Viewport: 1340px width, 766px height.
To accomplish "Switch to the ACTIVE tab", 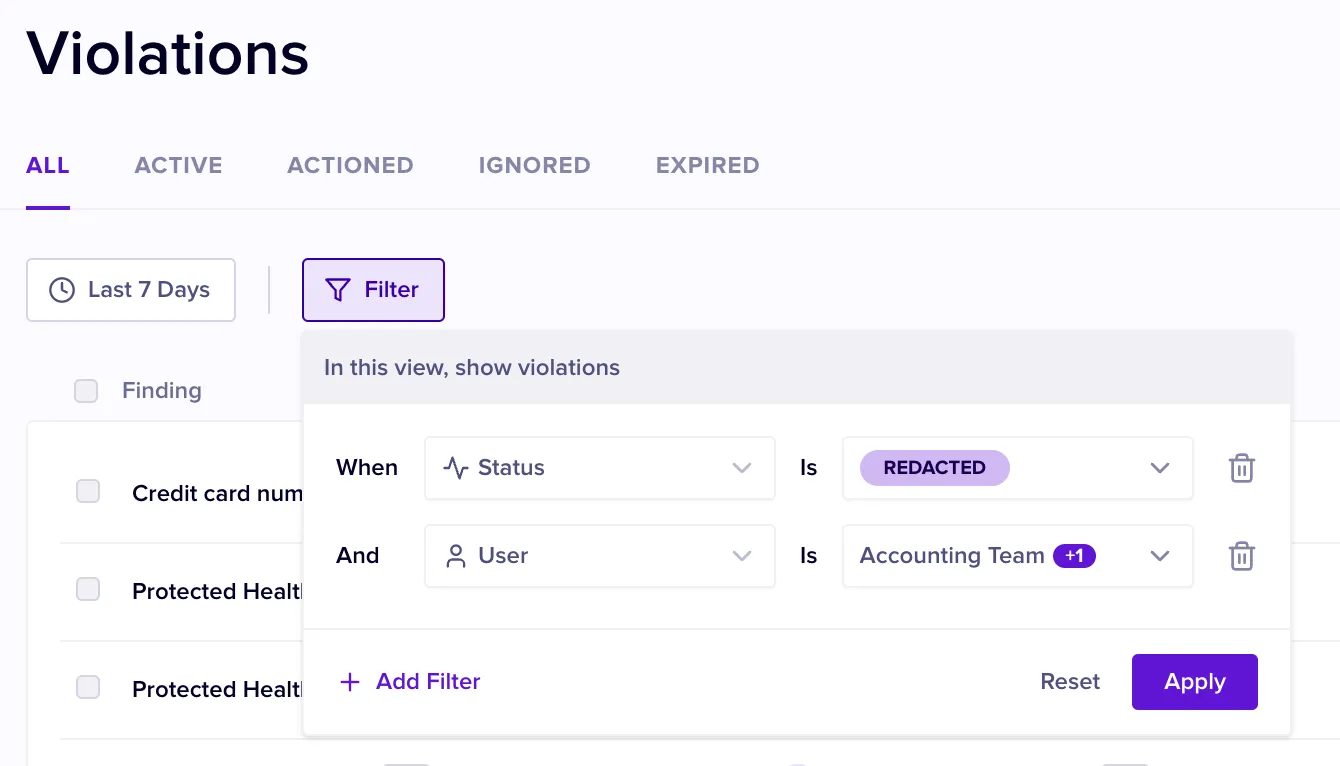I will click(178, 165).
